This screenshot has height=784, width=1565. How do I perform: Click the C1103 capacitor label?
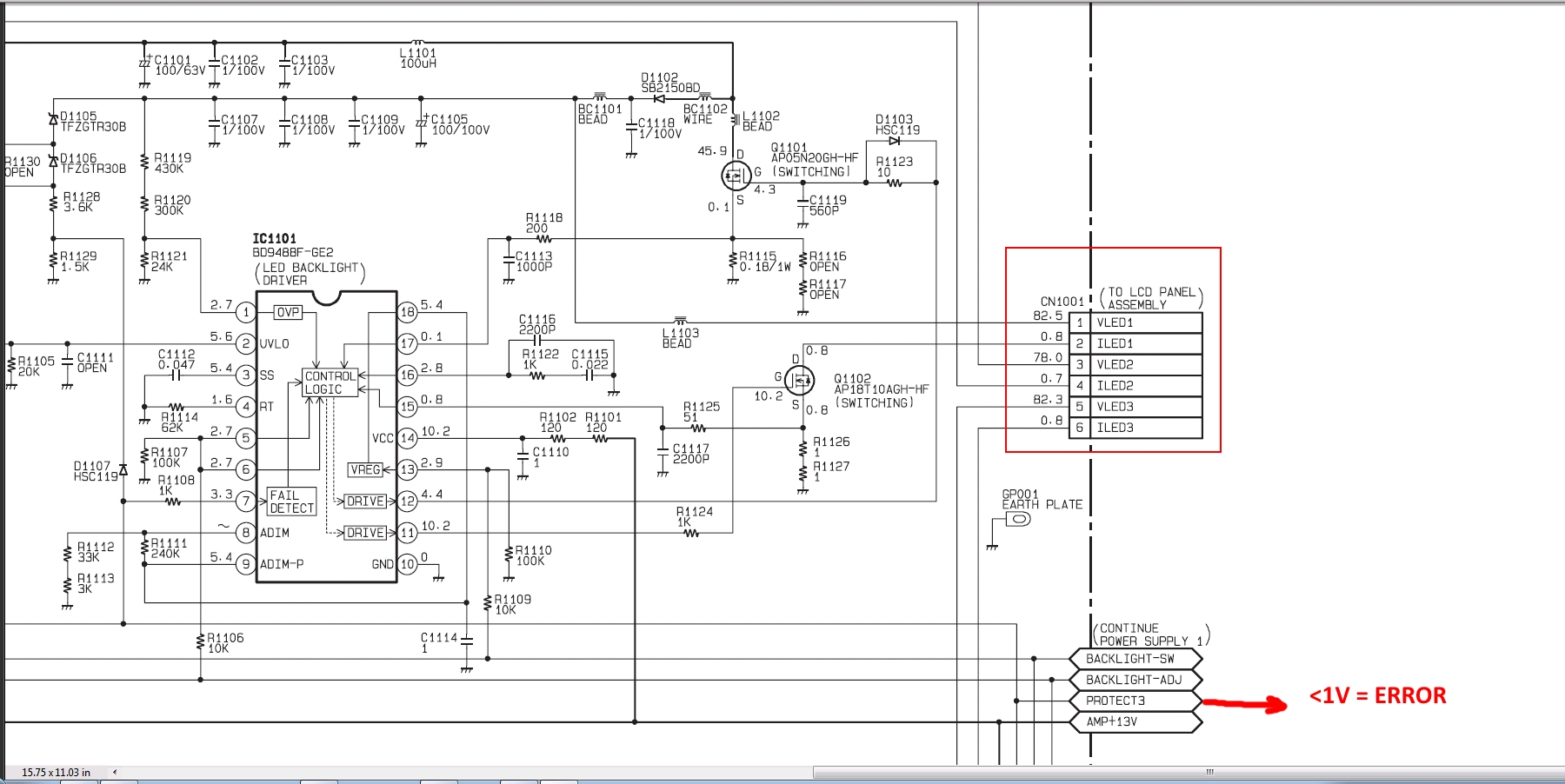pos(313,65)
